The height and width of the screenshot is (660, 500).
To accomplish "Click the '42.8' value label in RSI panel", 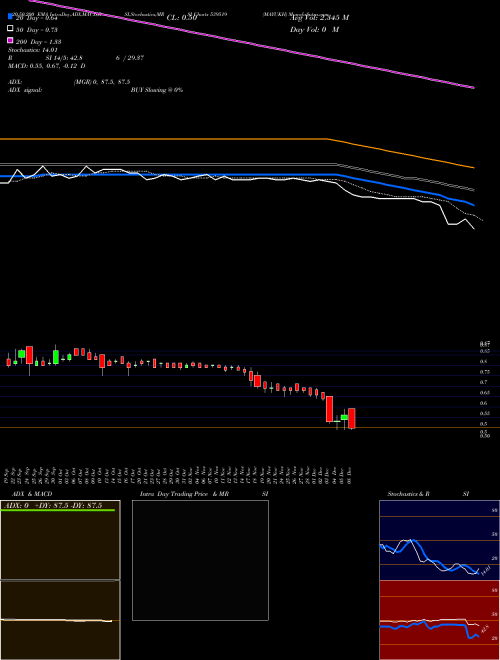I will [x=484, y=629].
